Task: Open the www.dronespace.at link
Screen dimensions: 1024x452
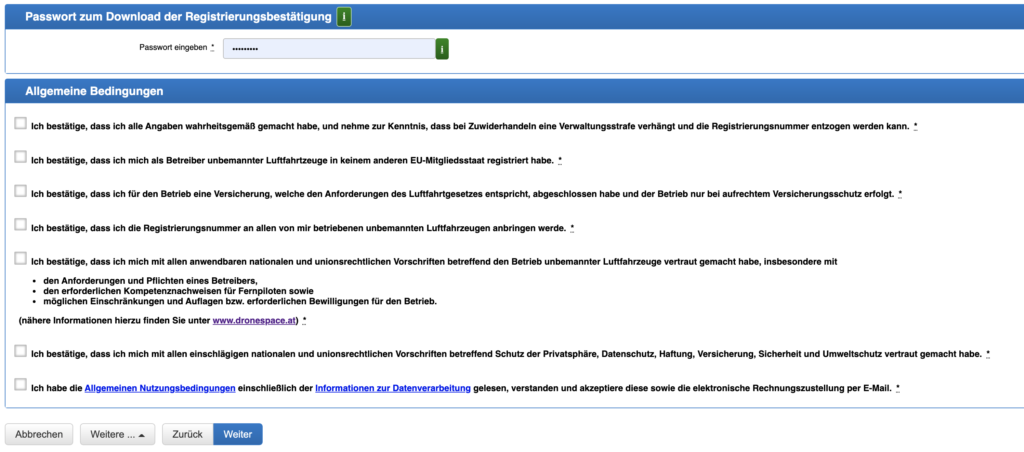Action: pyautogui.click(x=254, y=320)
